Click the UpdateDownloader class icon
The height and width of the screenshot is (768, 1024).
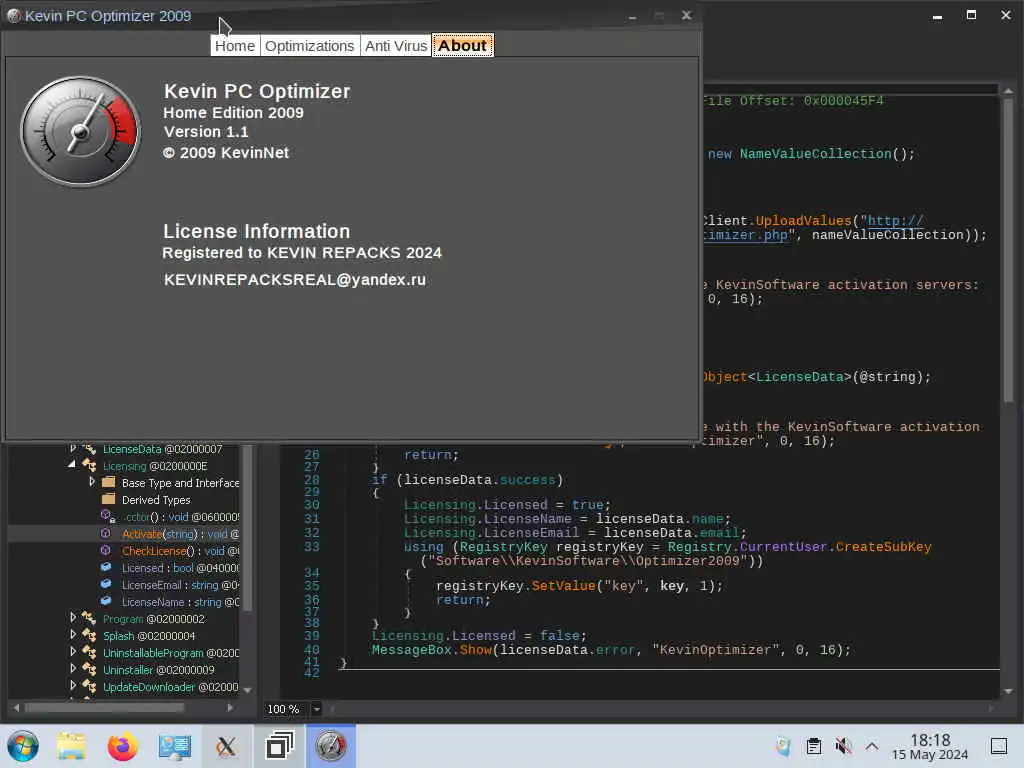pyautogui.click(x=89, y=686)
